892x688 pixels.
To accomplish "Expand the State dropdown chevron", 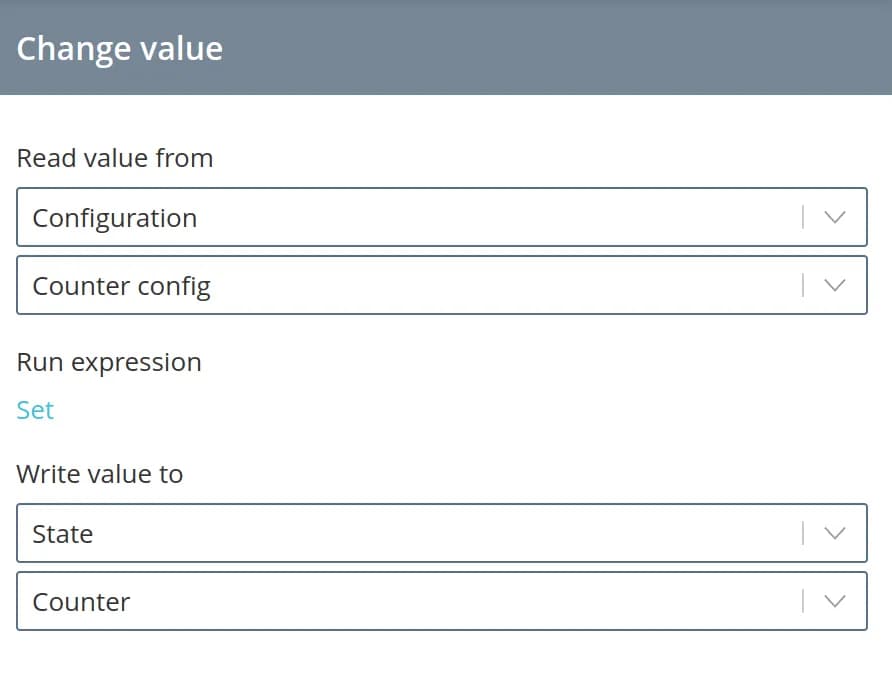I will tap(835, 533).
